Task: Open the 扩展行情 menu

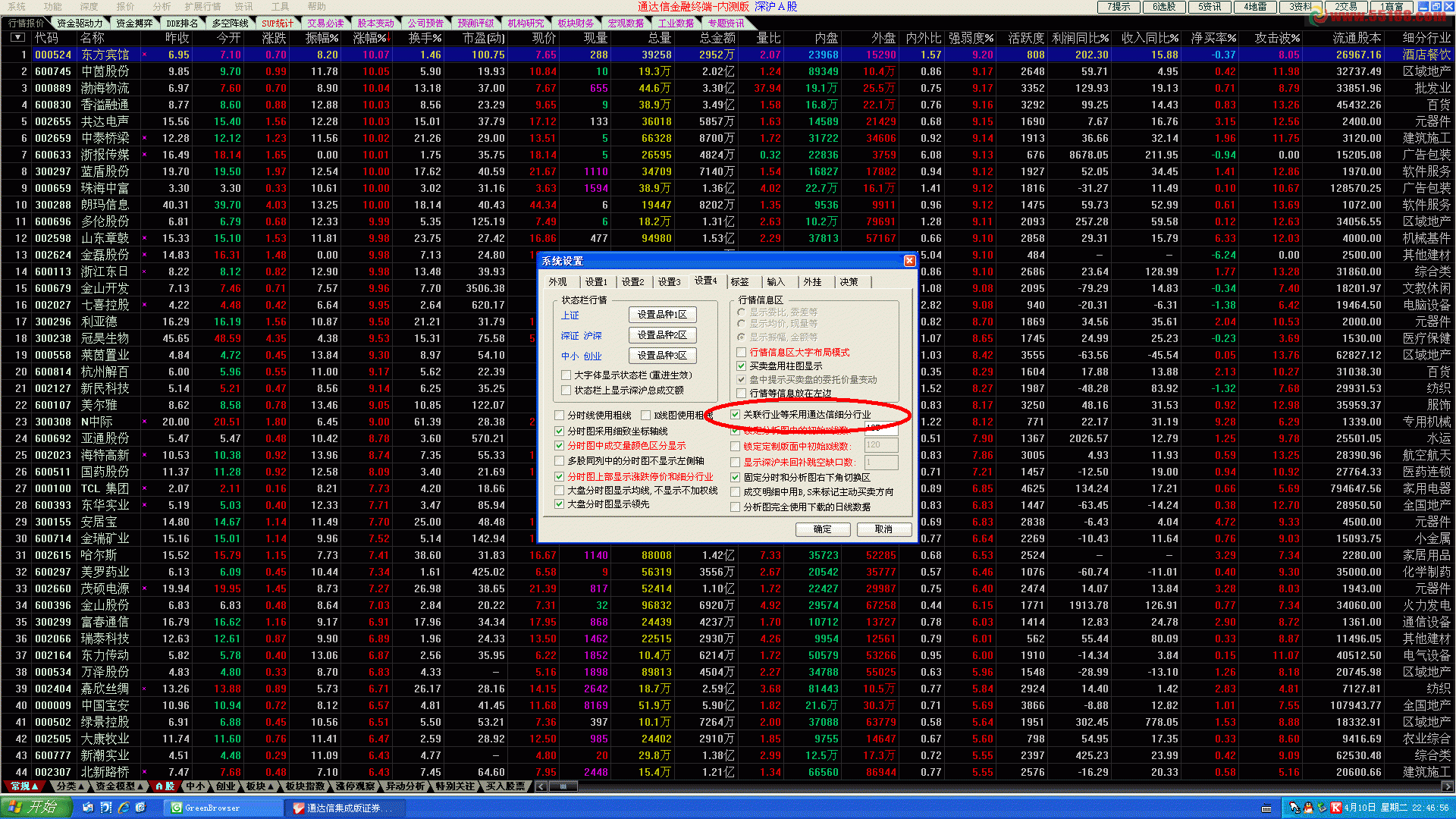Action: [202, 6]
